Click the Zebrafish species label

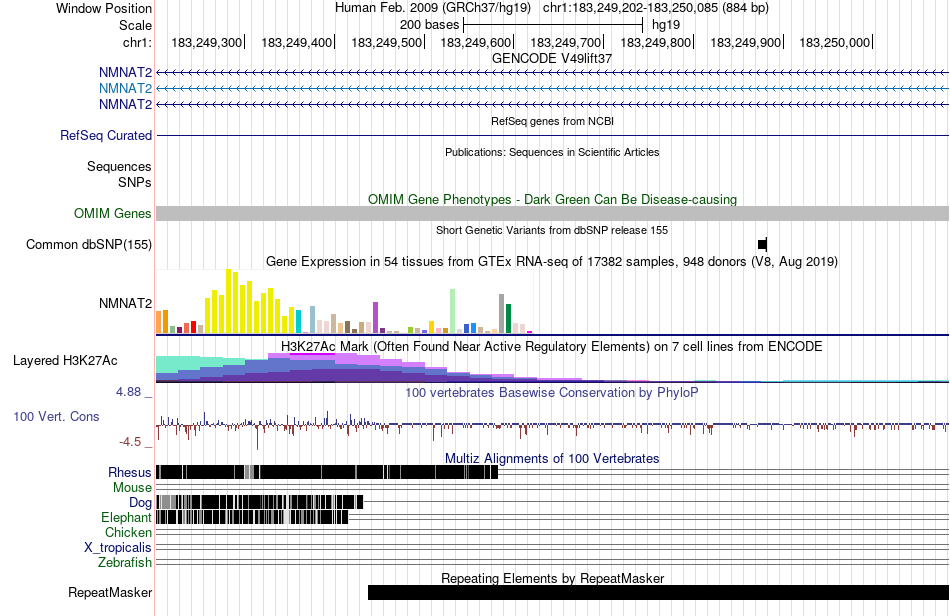click(125, 562)
